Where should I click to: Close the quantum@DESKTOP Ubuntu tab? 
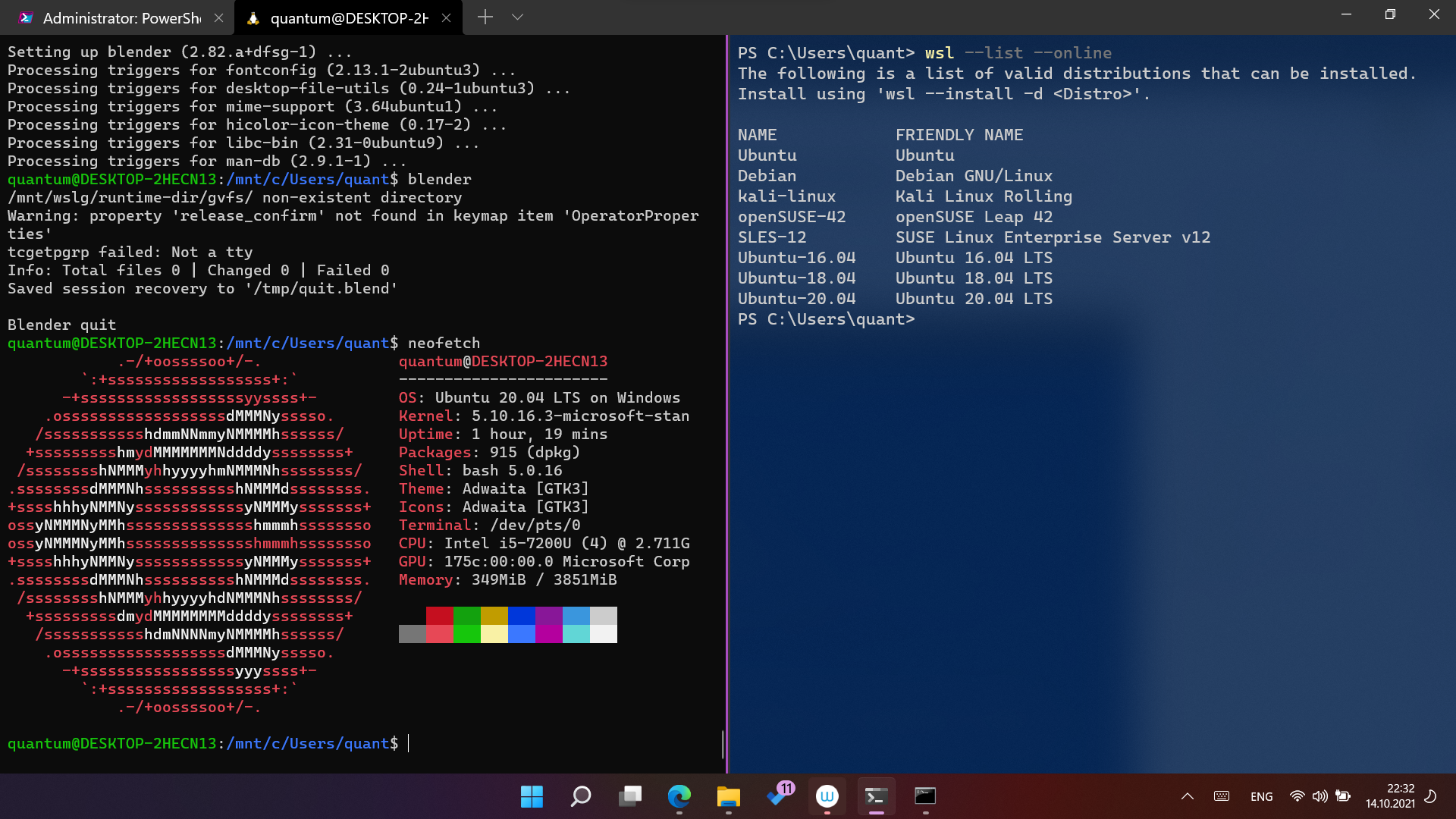(x=446, y=18)
